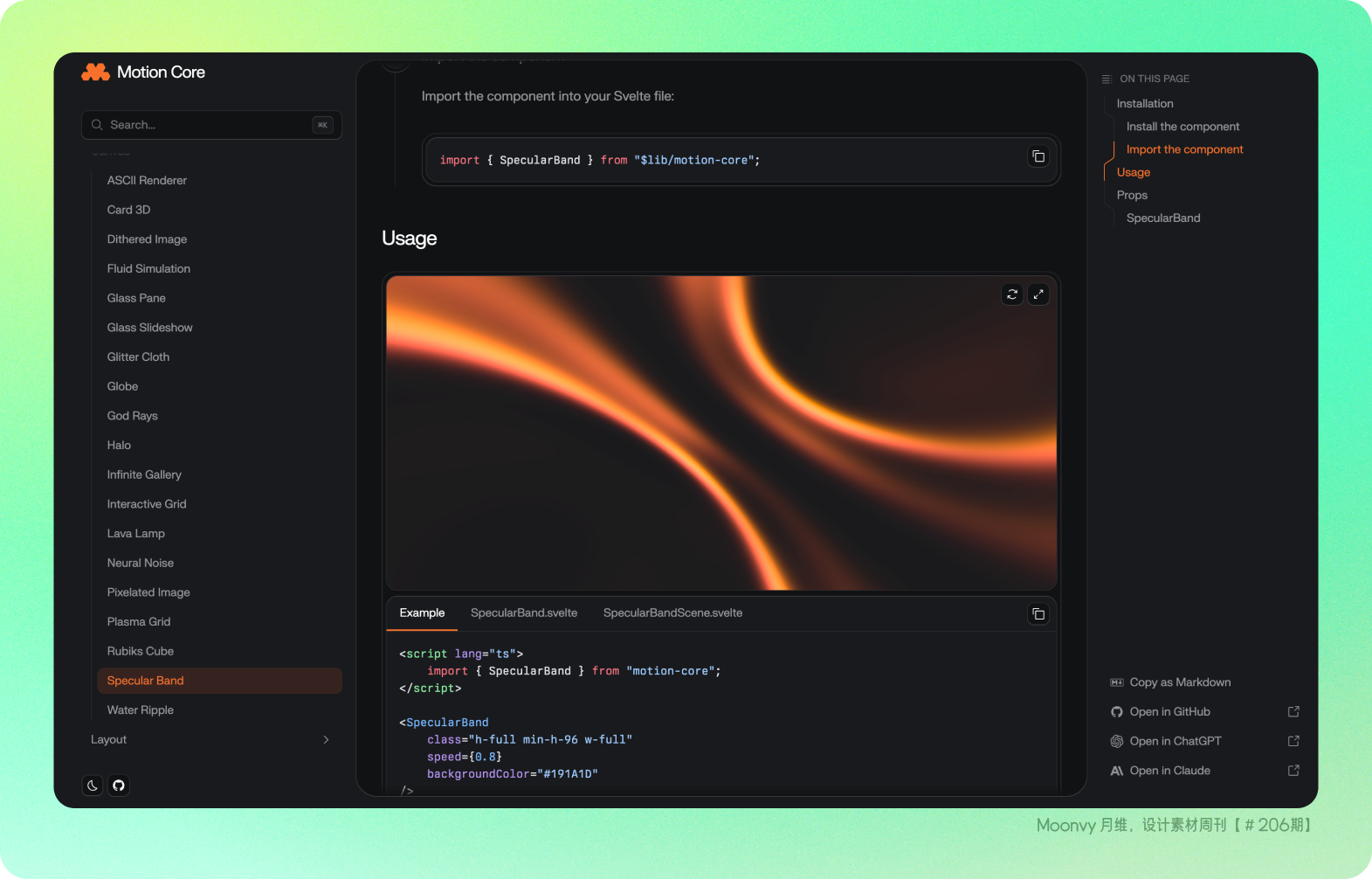Toggle dark mode with moon icon

93,786
